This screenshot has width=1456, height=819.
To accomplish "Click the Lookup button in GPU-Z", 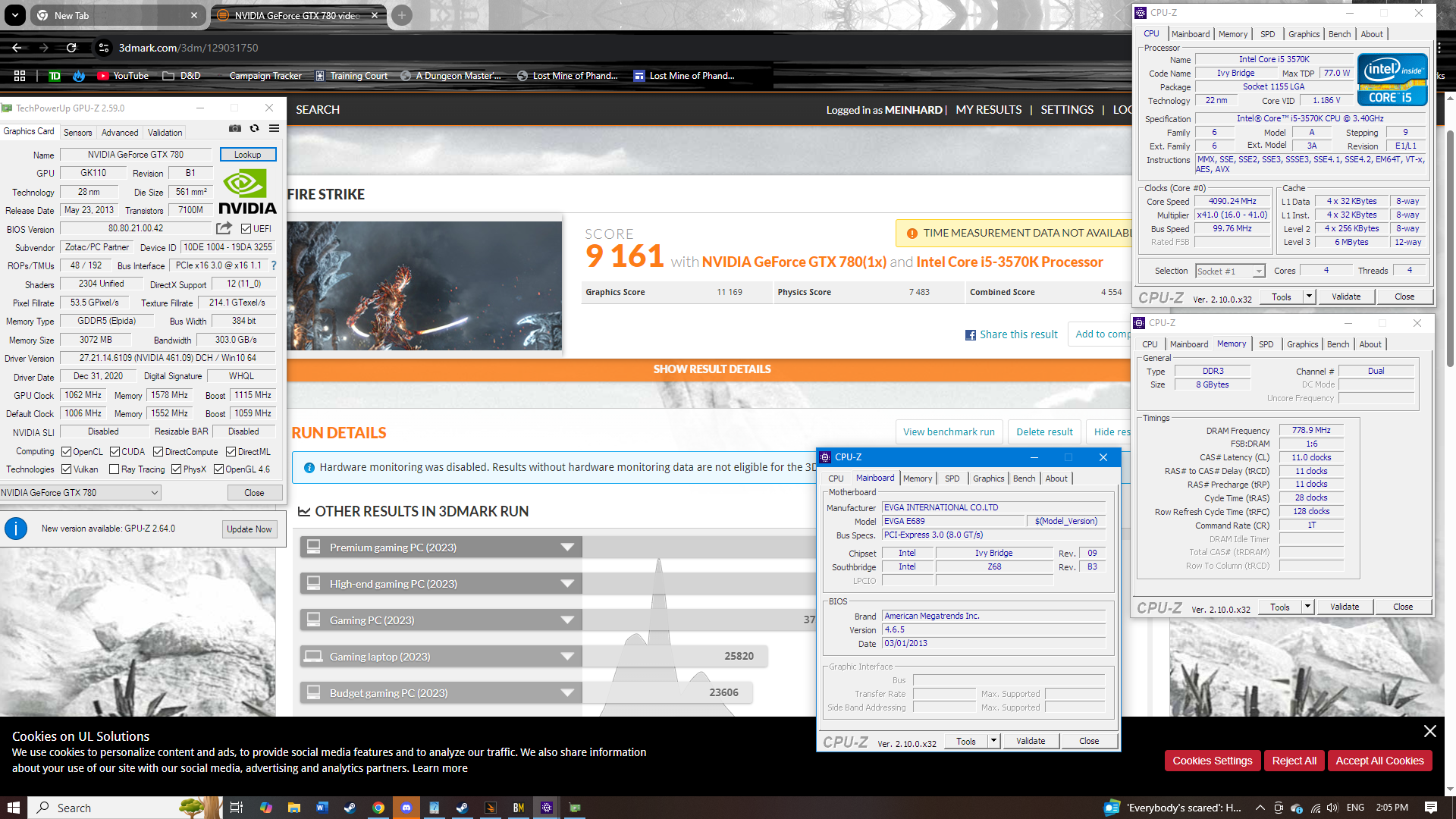I will tap(248, 154).
